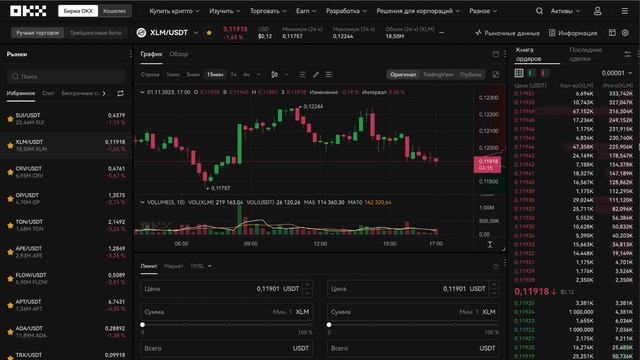Viewport: 640px width, 360px height.
Task: Expand Торговать menu
Action: point(268,11)
